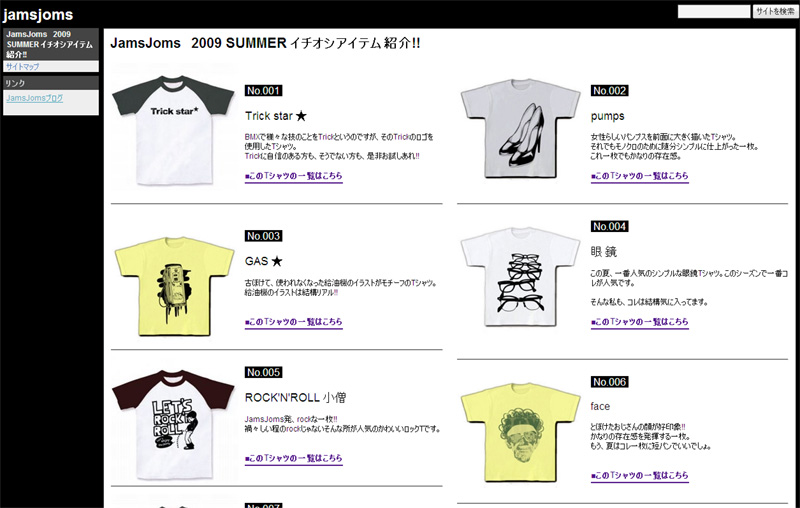800x508 pixels.
Task: Click the T-shirt list link under No.001
Action: [293, 176]
